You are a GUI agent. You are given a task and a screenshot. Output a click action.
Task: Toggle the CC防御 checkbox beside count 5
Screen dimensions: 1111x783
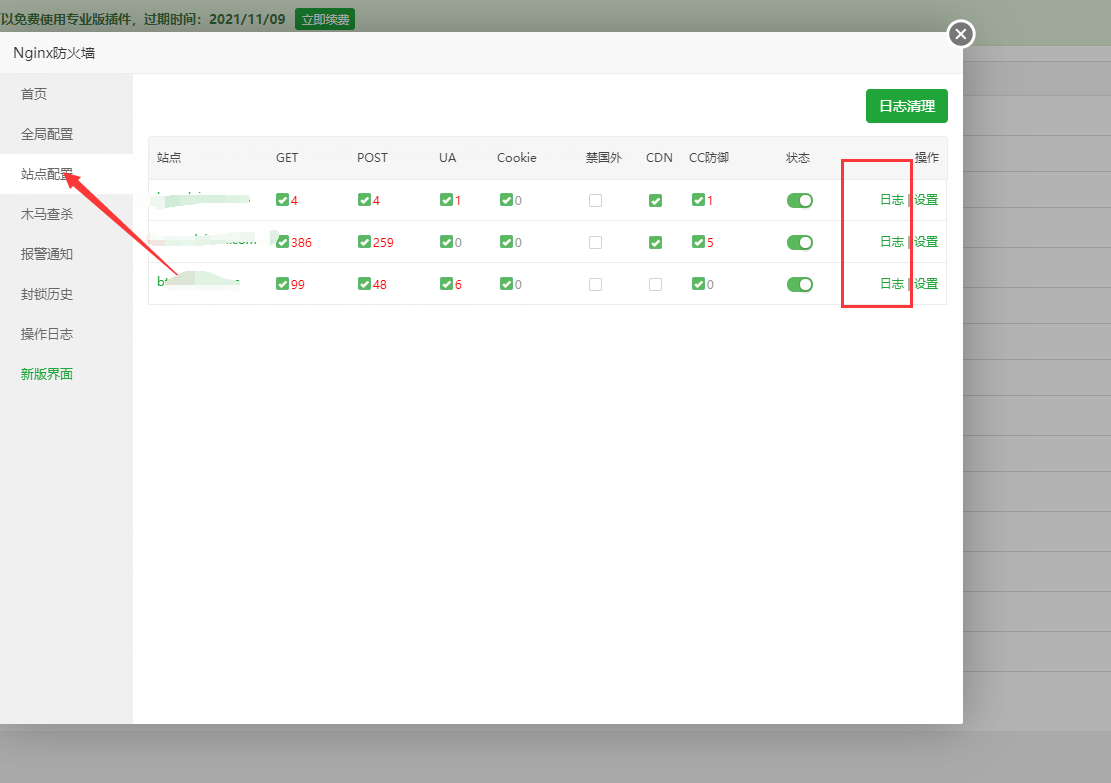(699, 242)
